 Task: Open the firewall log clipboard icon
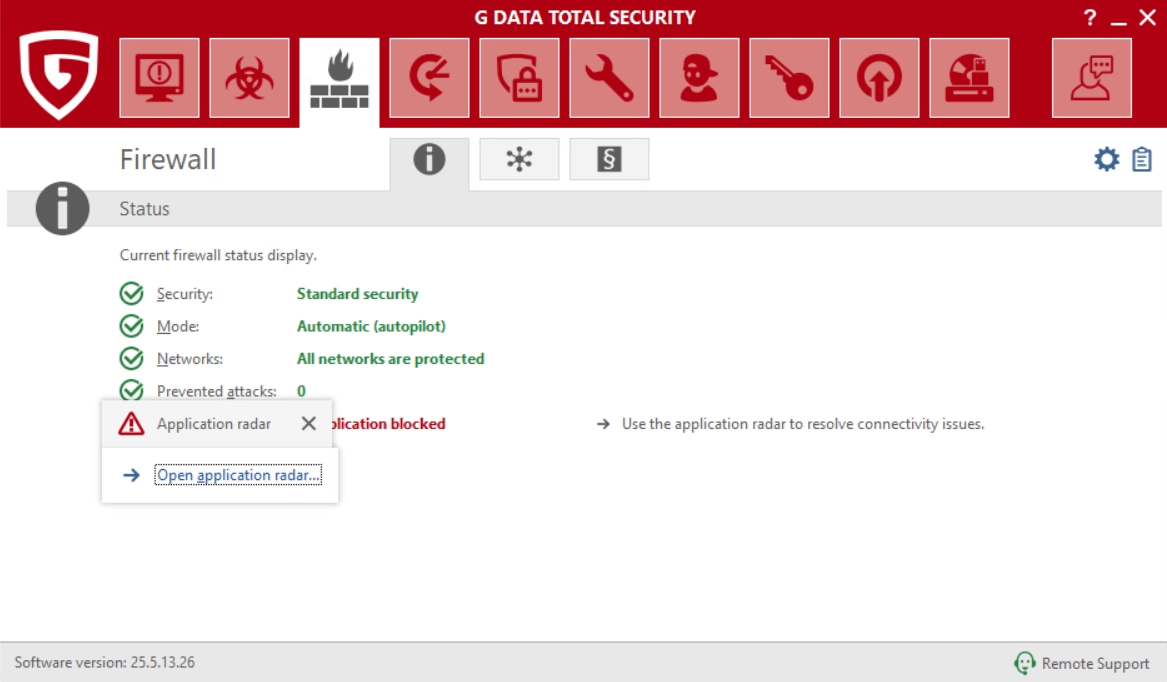[1142, 160]
